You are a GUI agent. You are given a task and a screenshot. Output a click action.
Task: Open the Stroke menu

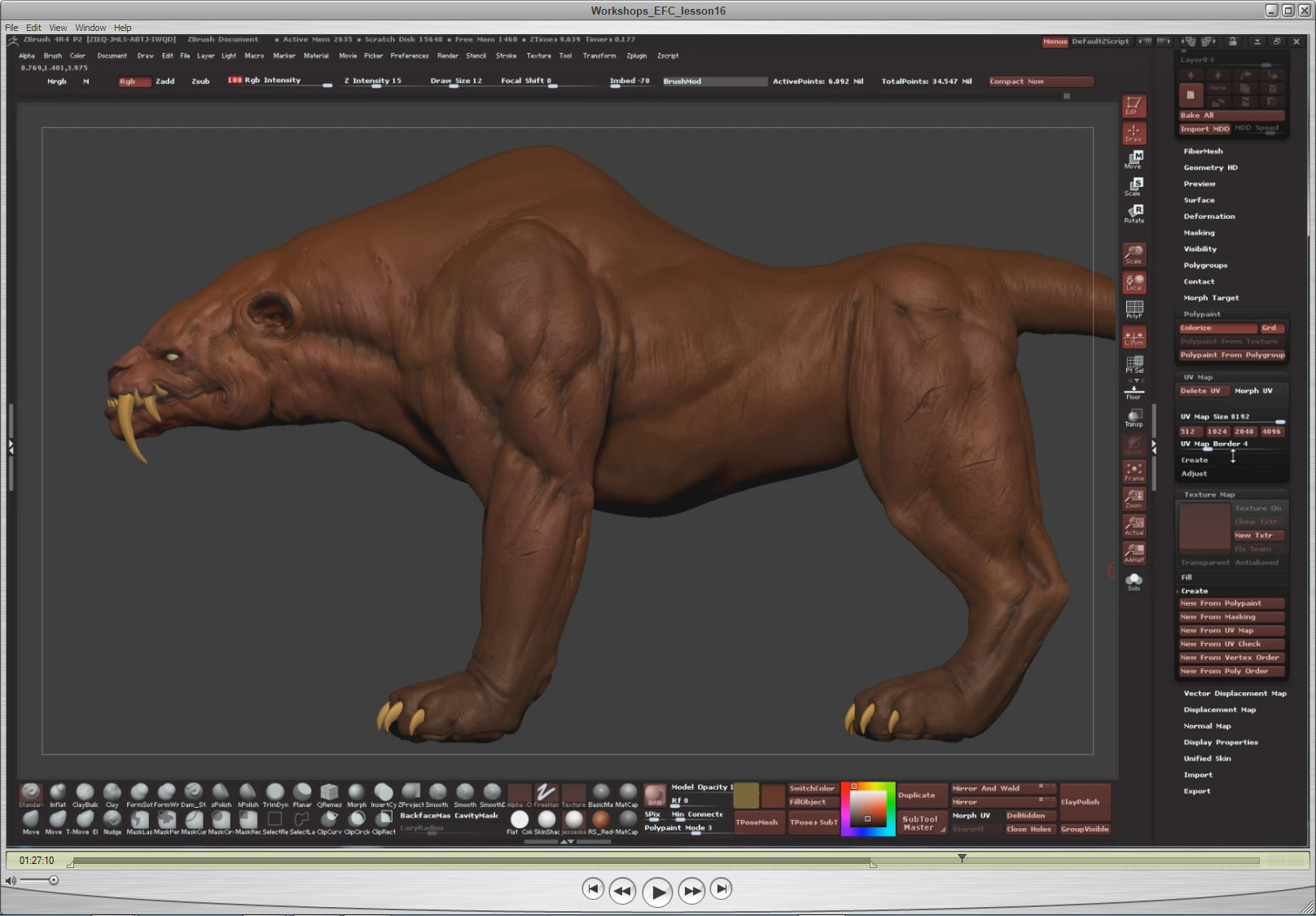point(506,56)
